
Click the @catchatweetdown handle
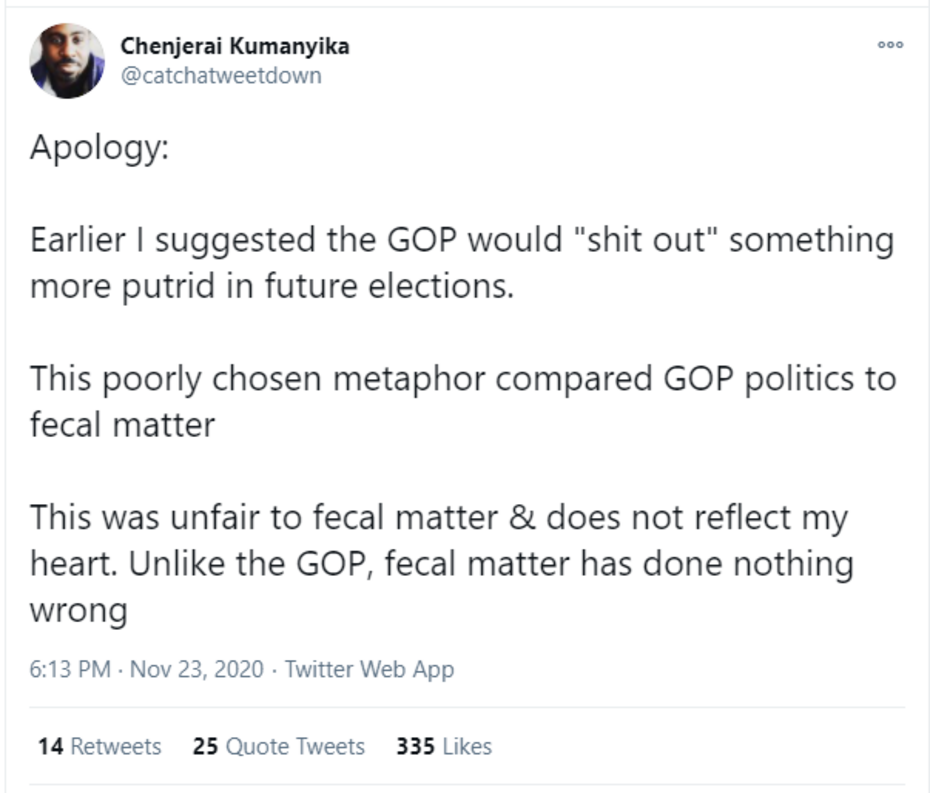pyautogui.click(x=221, y=76)
